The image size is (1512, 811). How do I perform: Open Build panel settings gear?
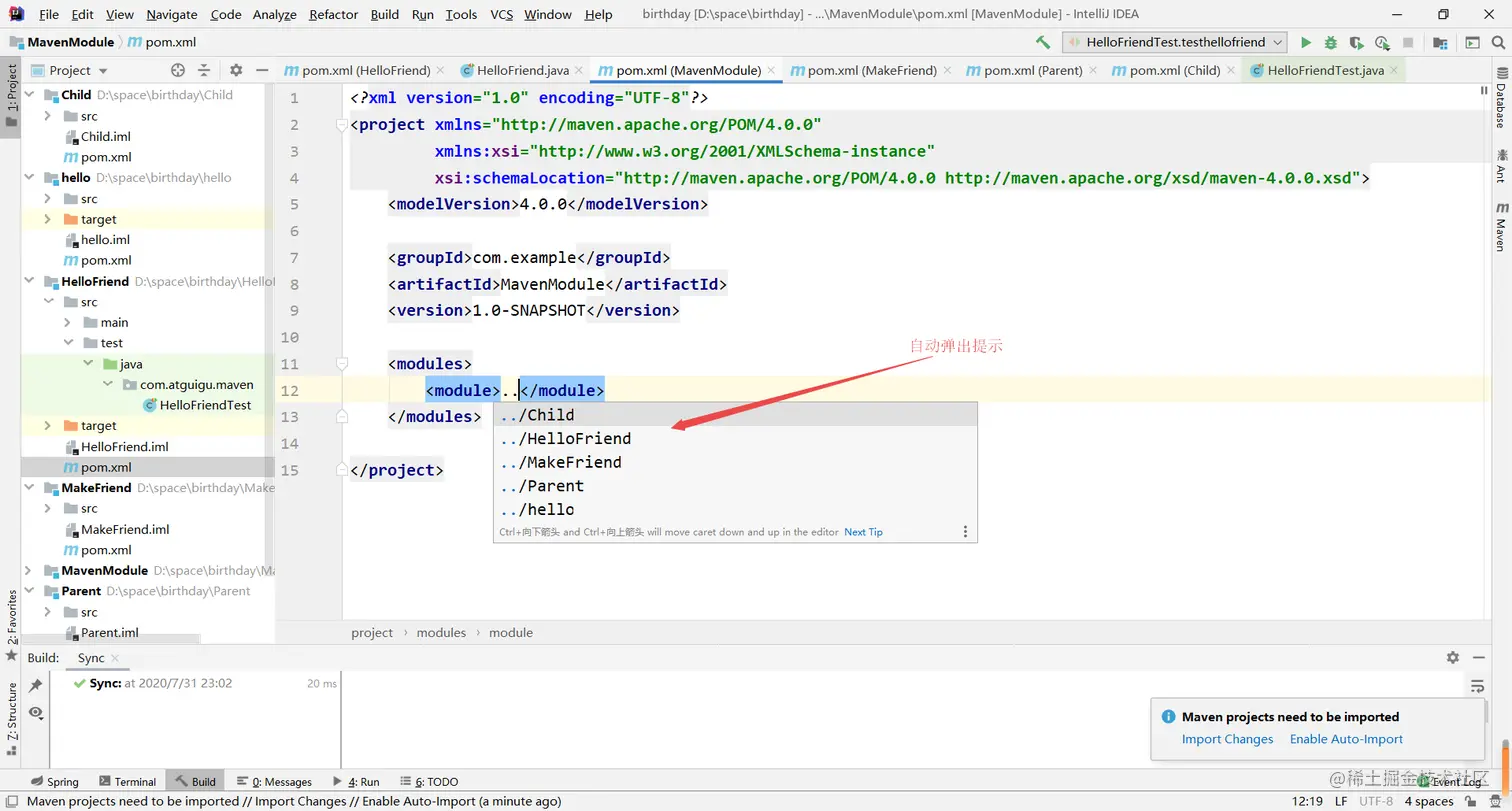1453,657
